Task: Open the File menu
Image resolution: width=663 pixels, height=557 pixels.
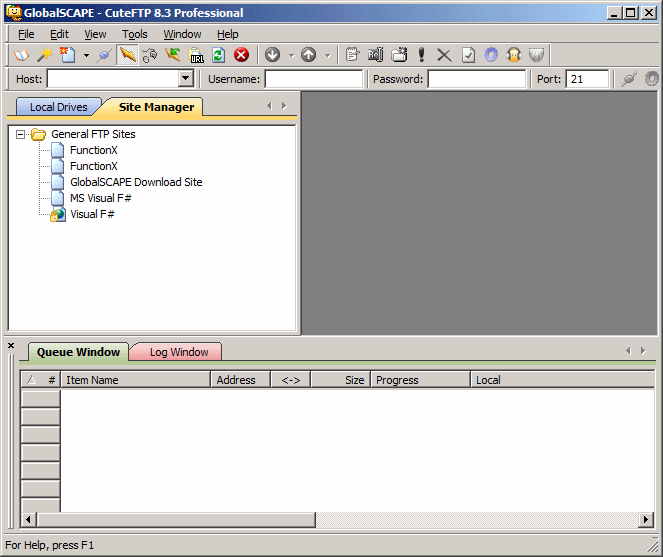Action: (26, 34)
